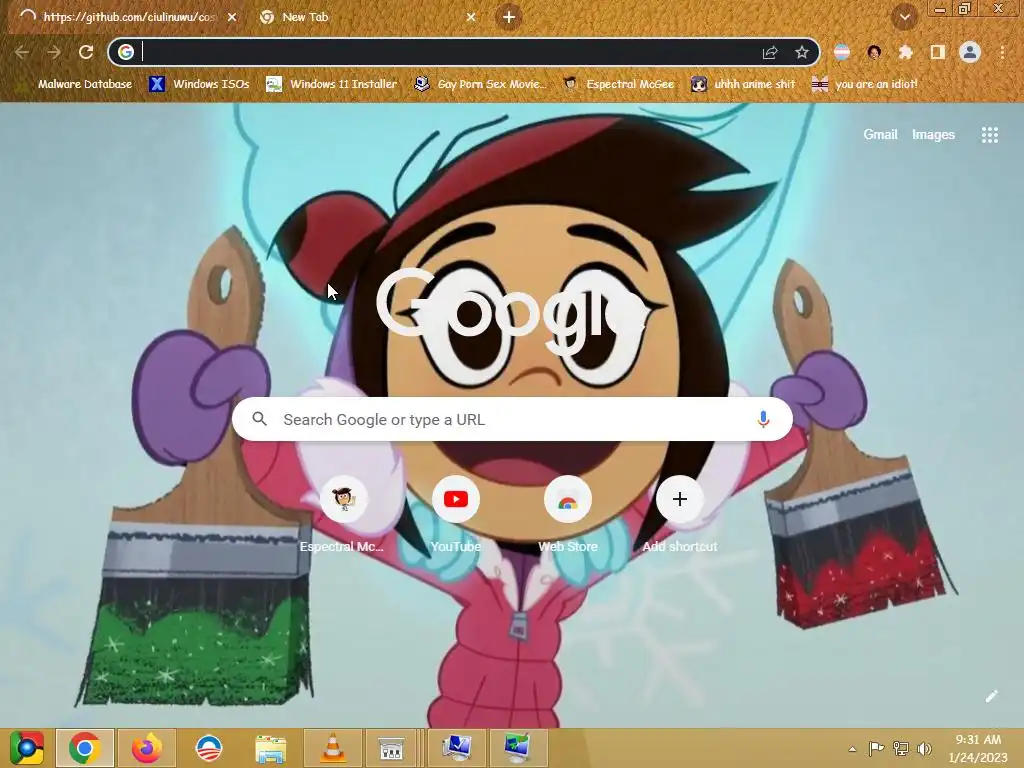This screenshot has width=1024, height=768.
Task: Click the clock showing 9:31 AM
Action: click(x=978, y=748)
